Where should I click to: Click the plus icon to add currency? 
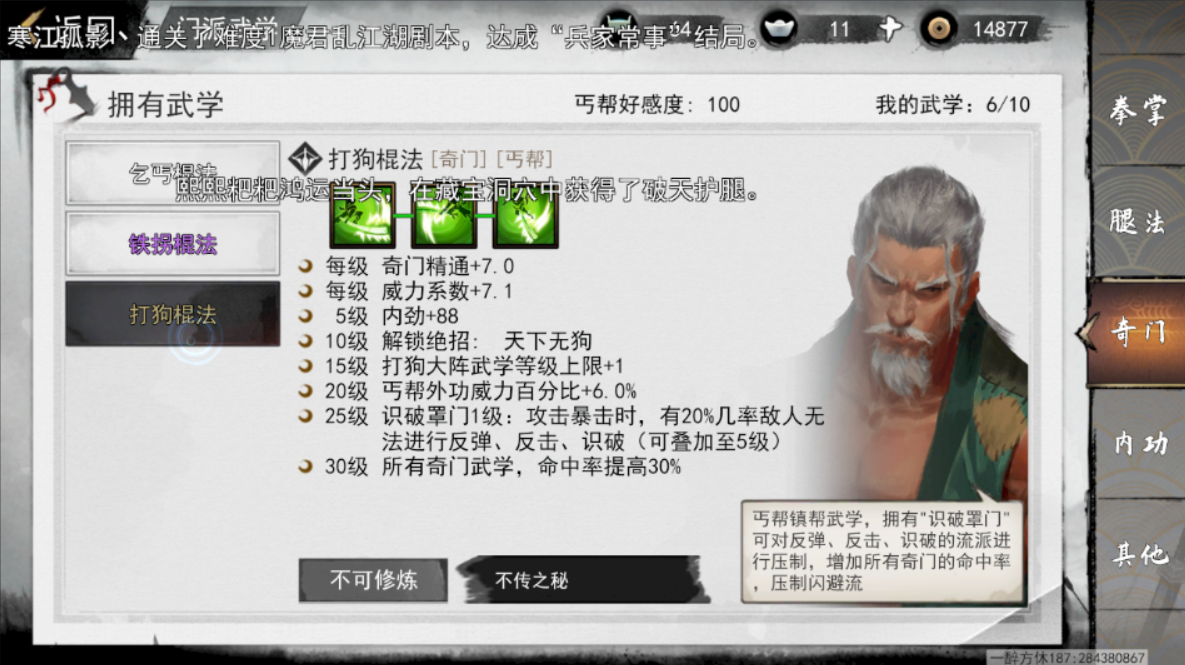(x=890, y=29)
